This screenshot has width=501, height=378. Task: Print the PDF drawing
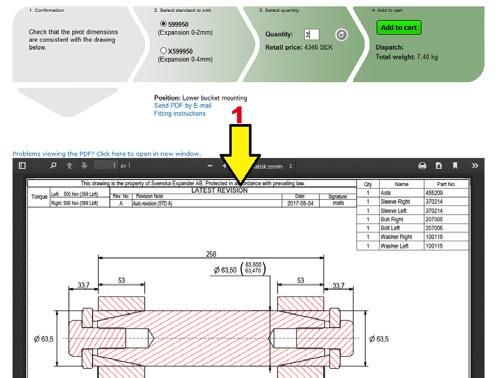point(422,166)
